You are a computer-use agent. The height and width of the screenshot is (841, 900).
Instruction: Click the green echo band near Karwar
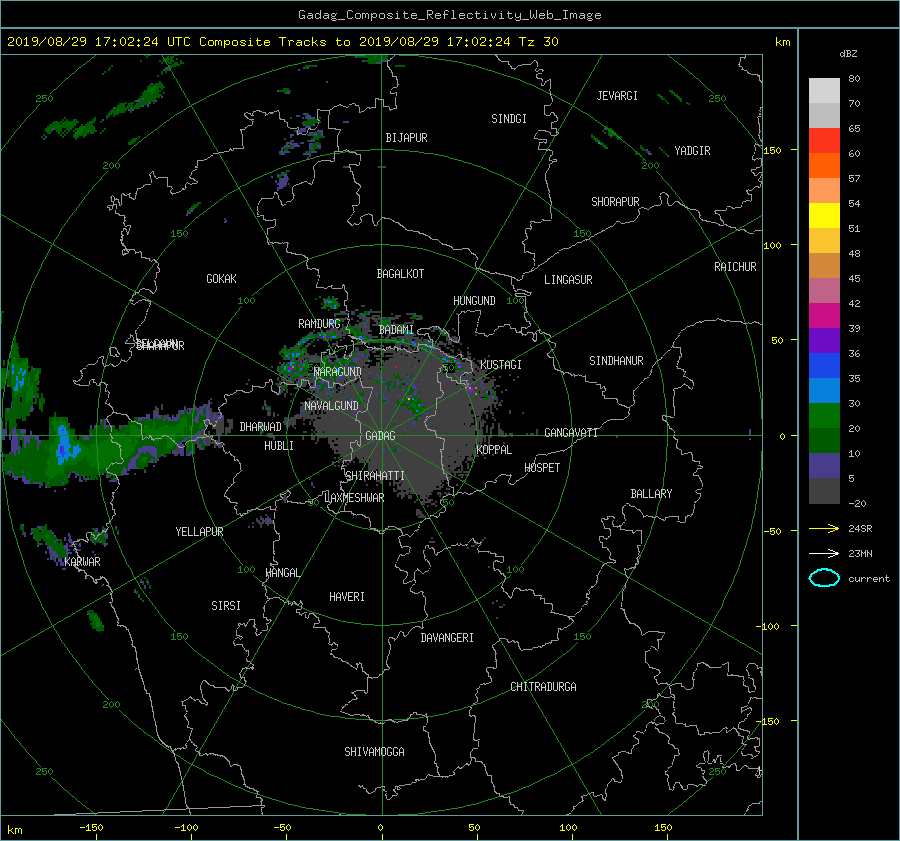(51, 541)
